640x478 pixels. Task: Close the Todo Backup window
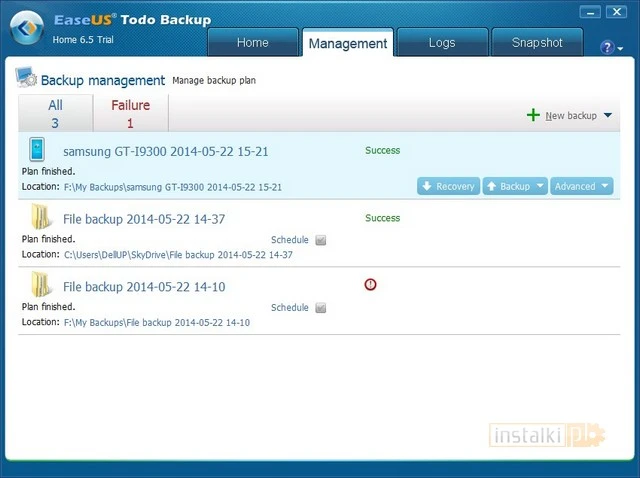(x=617, y=12)
